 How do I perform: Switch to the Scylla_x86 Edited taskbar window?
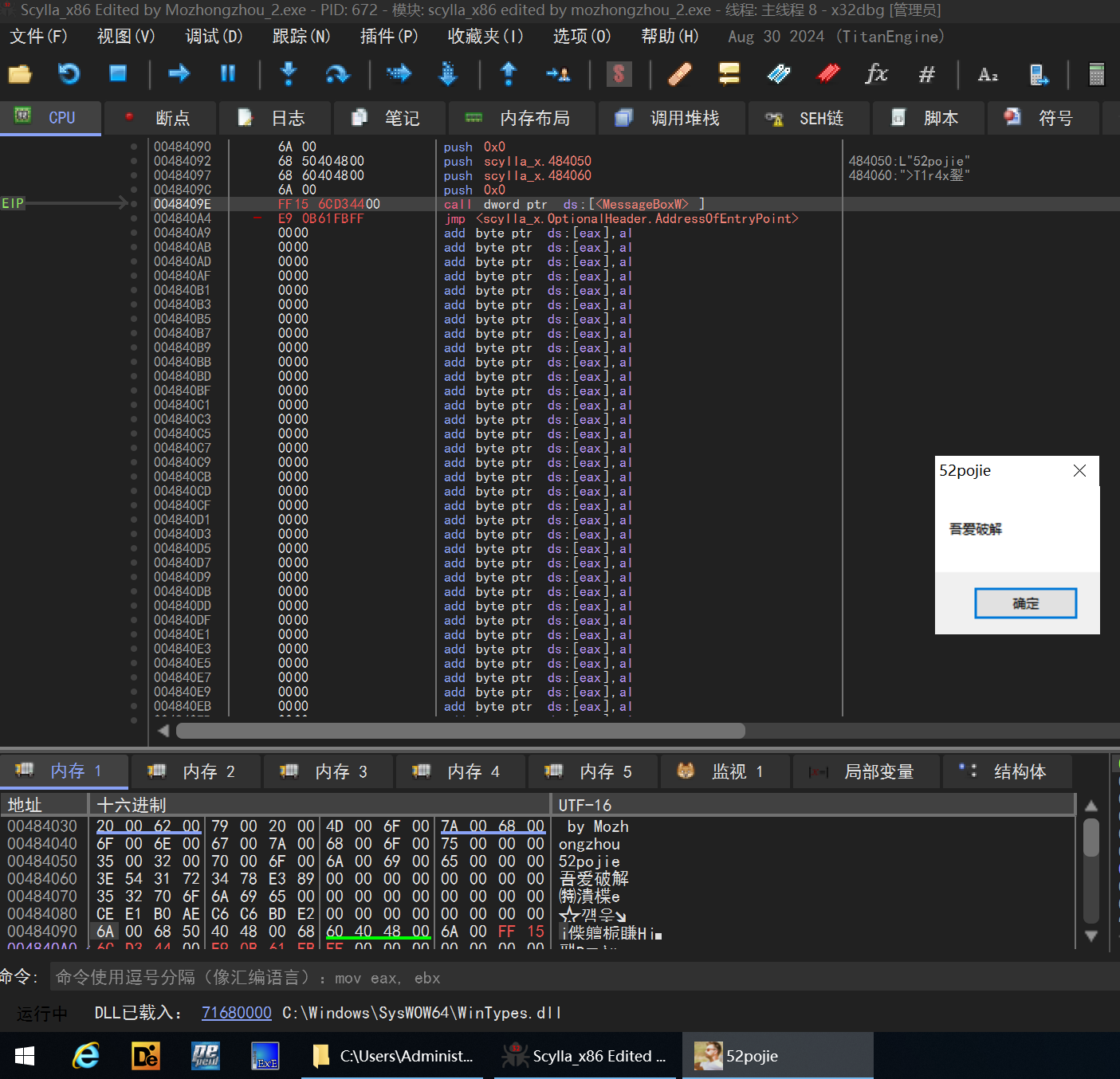pyautogui.click(x=587, y=1056)
